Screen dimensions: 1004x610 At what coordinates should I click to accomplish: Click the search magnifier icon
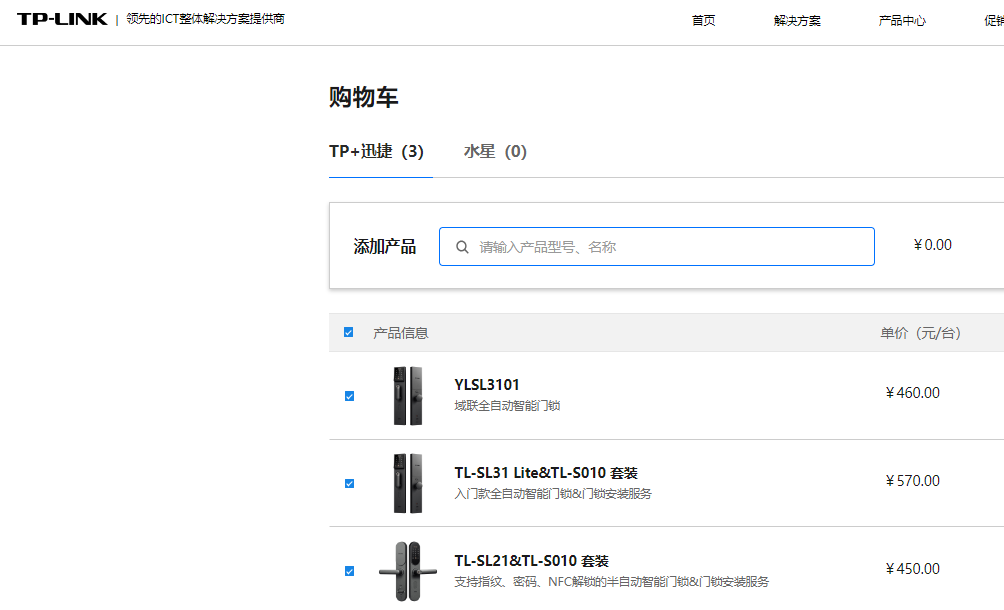pos(462,247)
